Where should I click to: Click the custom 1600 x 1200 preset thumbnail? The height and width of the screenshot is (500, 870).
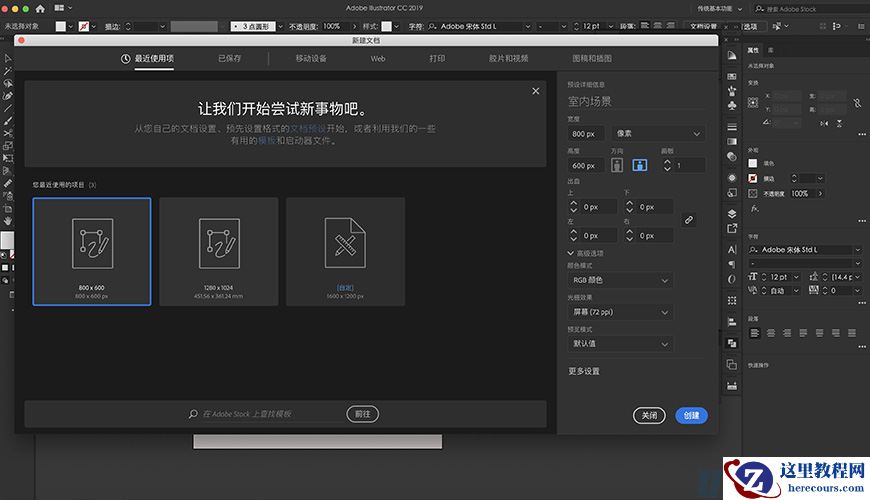point(345,251)
